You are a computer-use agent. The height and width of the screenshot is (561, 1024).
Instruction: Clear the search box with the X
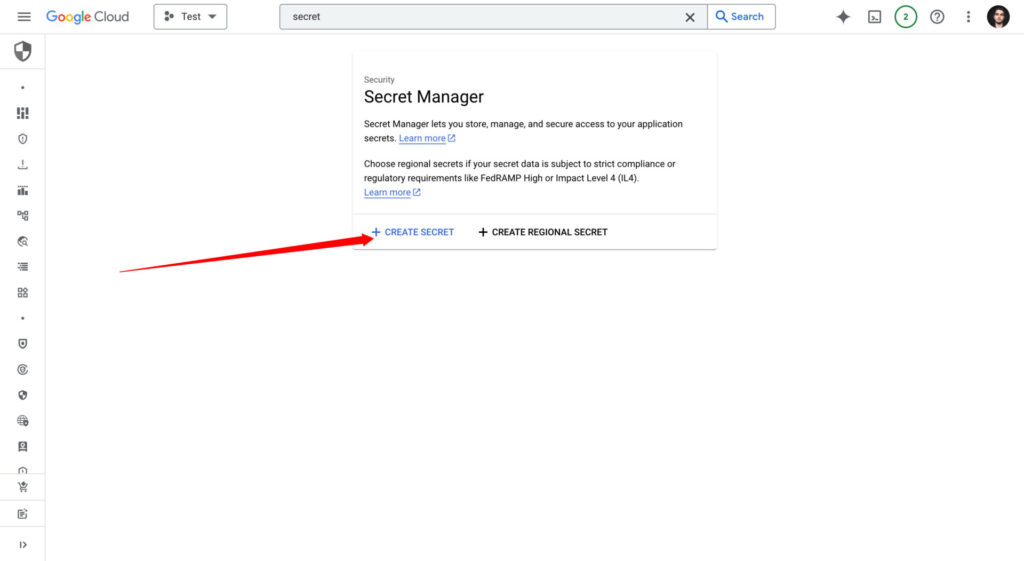click(x=690, y=17)
